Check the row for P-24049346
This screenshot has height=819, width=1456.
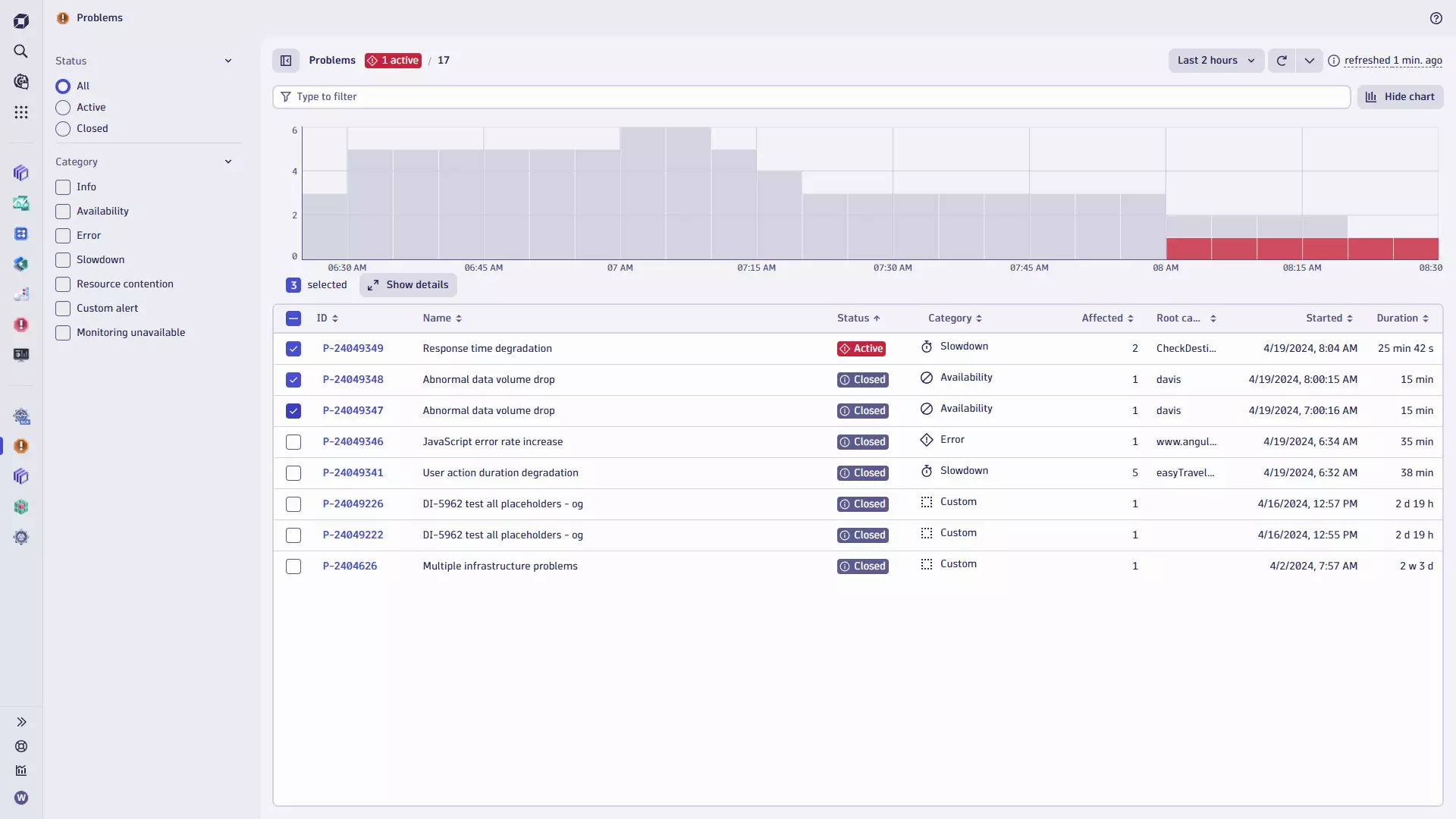coord(293,442)
